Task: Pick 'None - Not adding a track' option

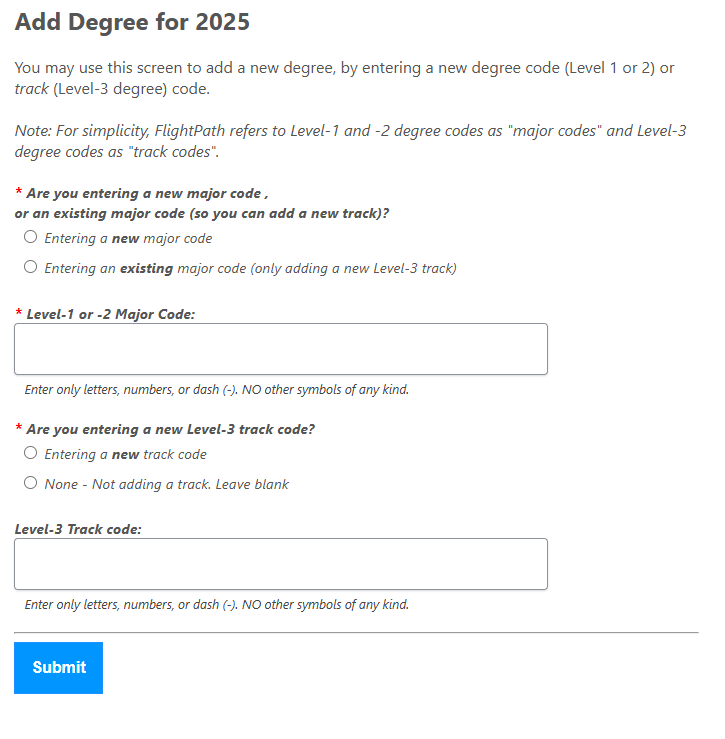Action: 30,483
